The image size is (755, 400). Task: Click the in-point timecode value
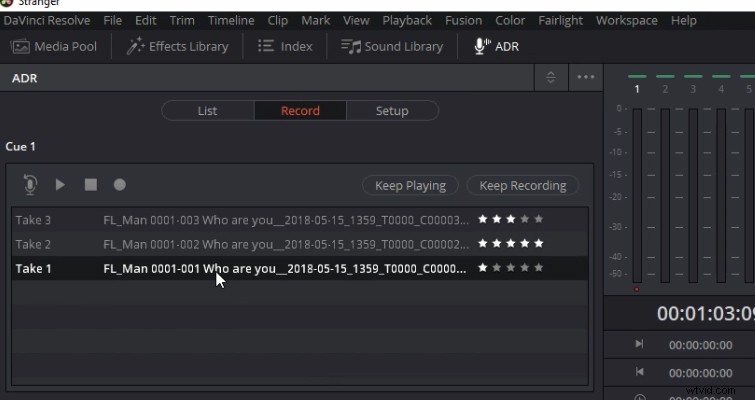(x=700, y=345)
